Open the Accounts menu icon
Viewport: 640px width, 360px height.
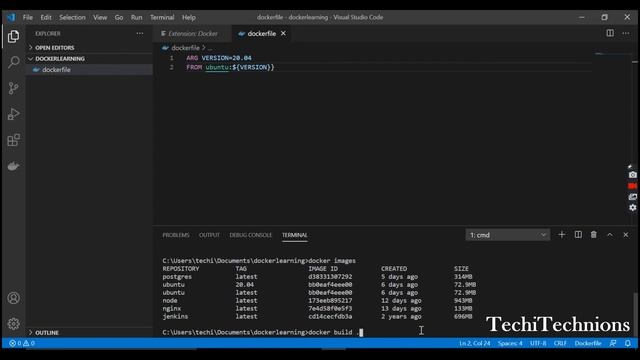pyautogui.click(x=13, y=298)
